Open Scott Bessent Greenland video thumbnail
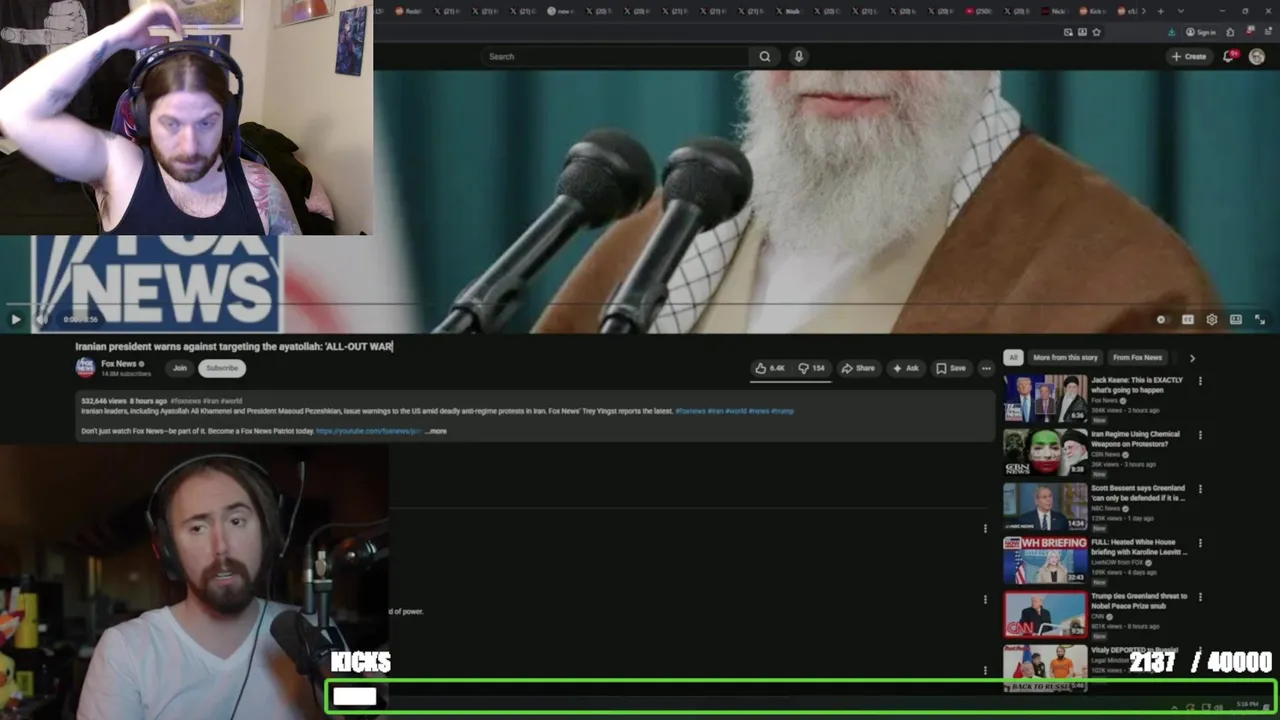 point(1045,506)
